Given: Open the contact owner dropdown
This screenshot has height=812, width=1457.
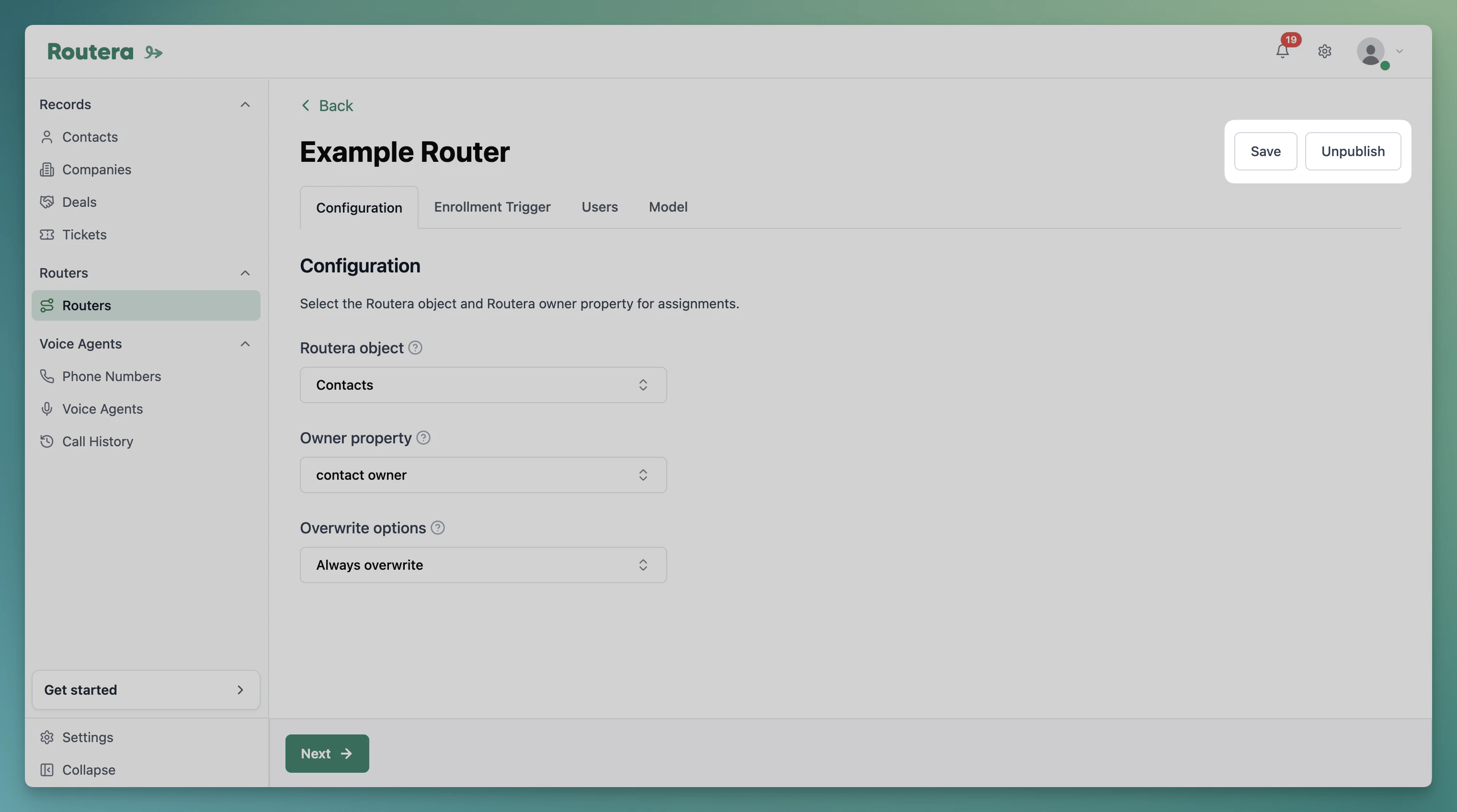Looking at the screenshot, I should coord(483,475).
